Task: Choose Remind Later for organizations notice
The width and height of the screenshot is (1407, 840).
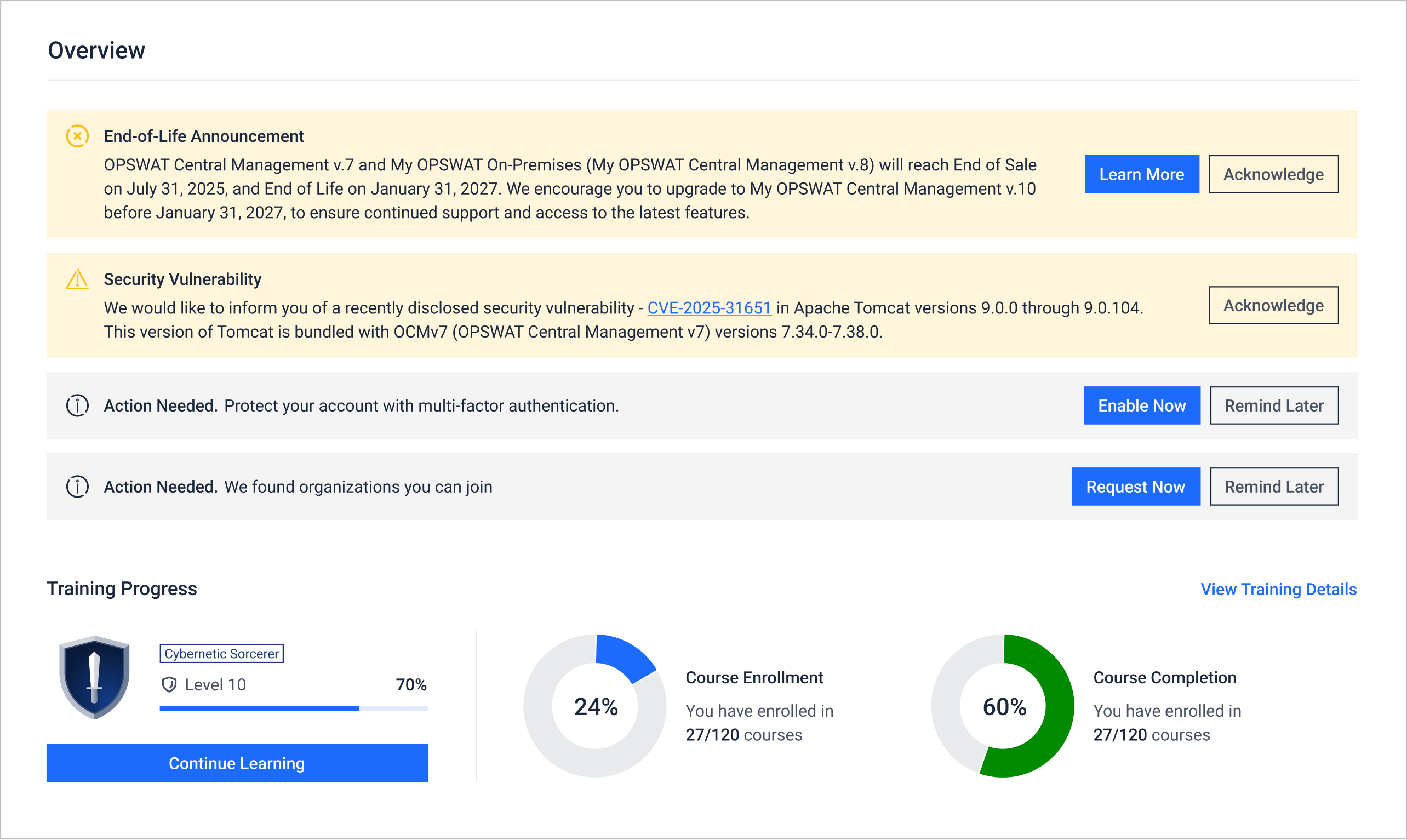Action: pyautogui.click(x=1274, y=487)
